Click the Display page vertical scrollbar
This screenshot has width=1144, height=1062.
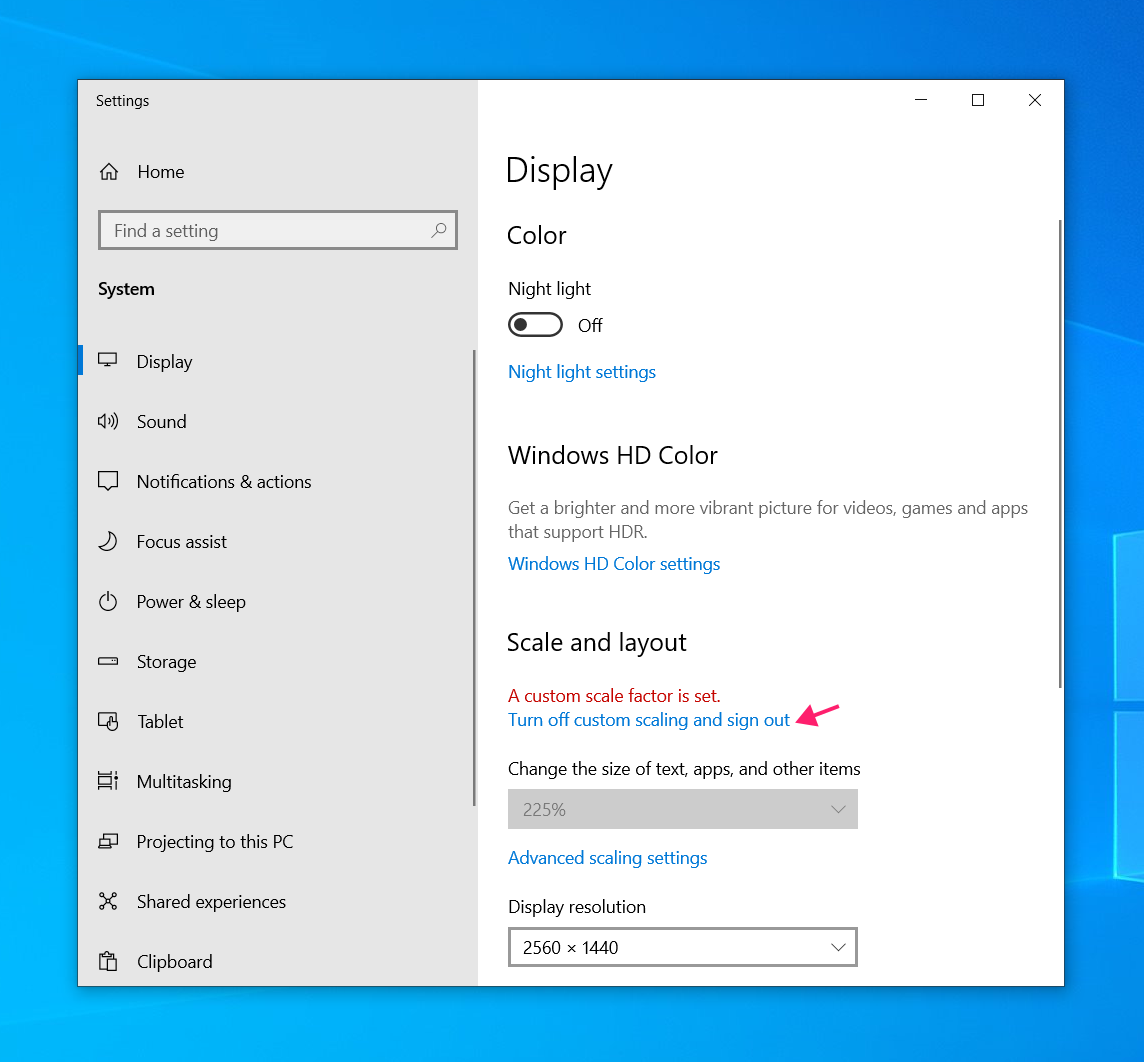tap(1059, 453)
